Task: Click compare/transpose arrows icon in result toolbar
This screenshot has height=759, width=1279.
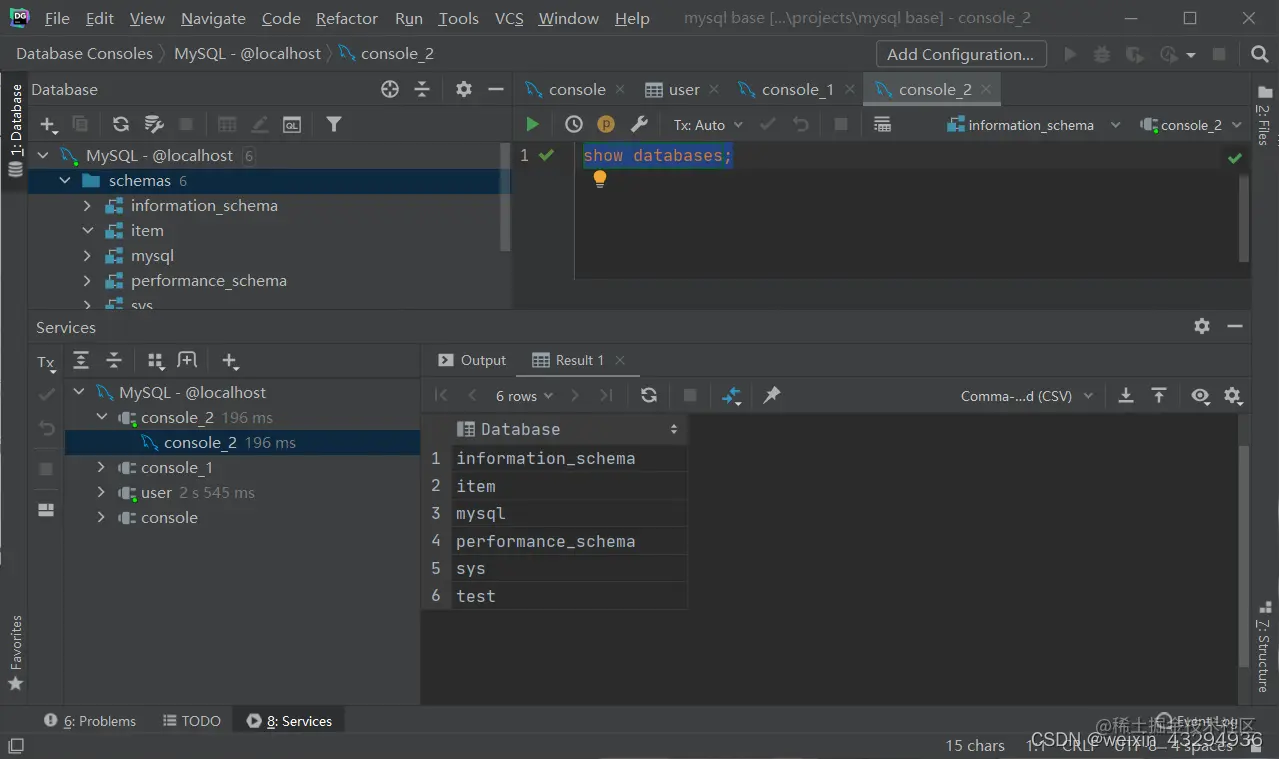Action: 732,396
